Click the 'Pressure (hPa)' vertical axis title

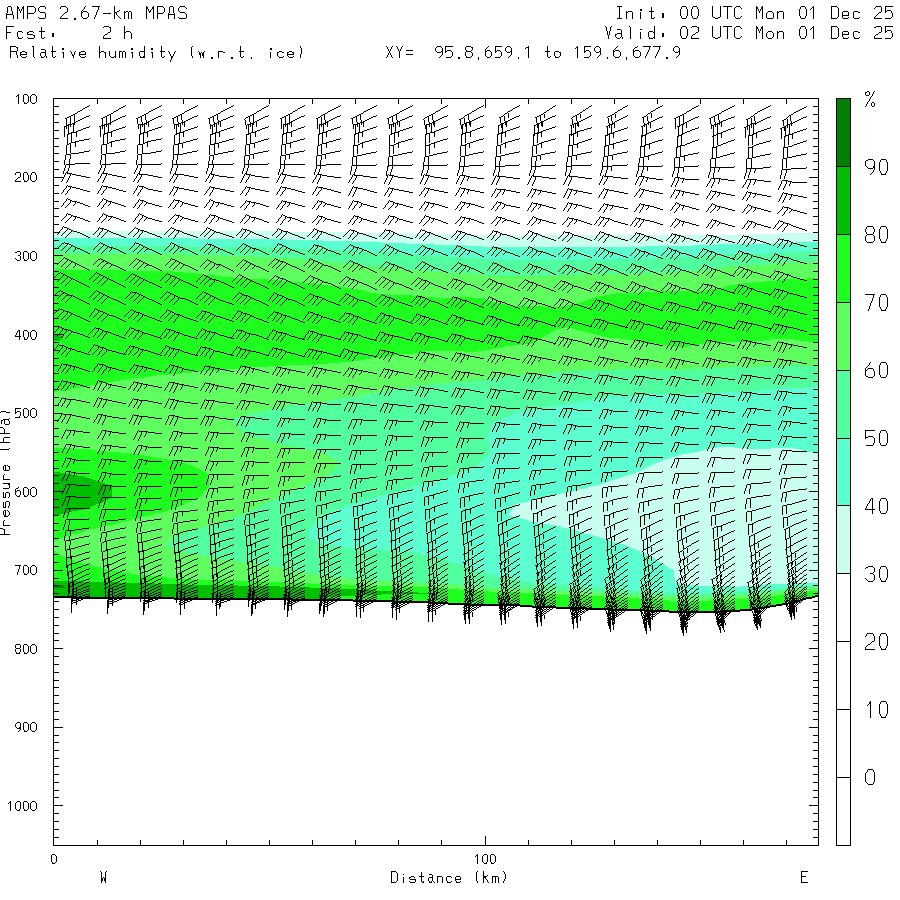(6, 472)
